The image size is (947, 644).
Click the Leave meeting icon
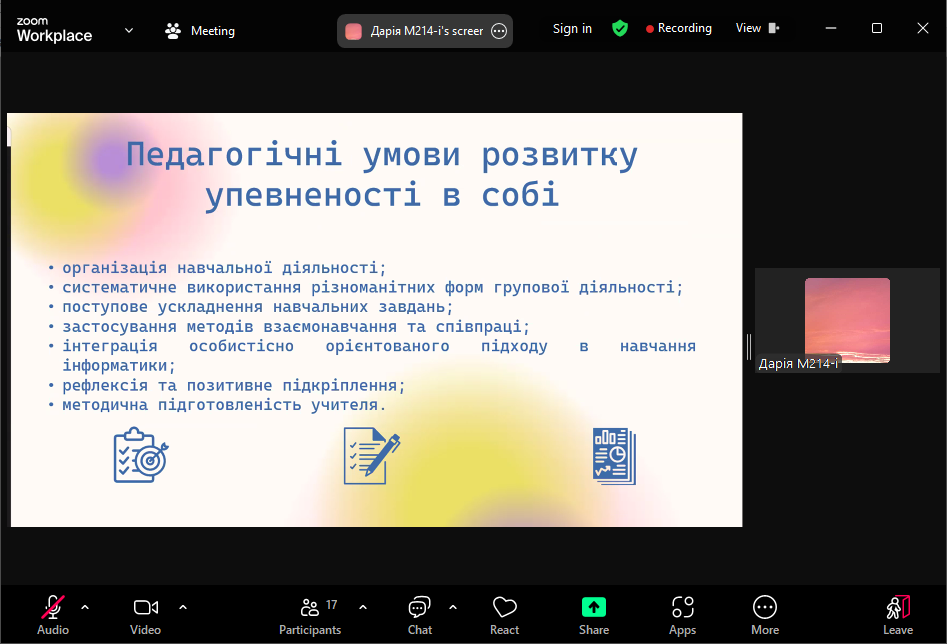(x=897, y=614)
